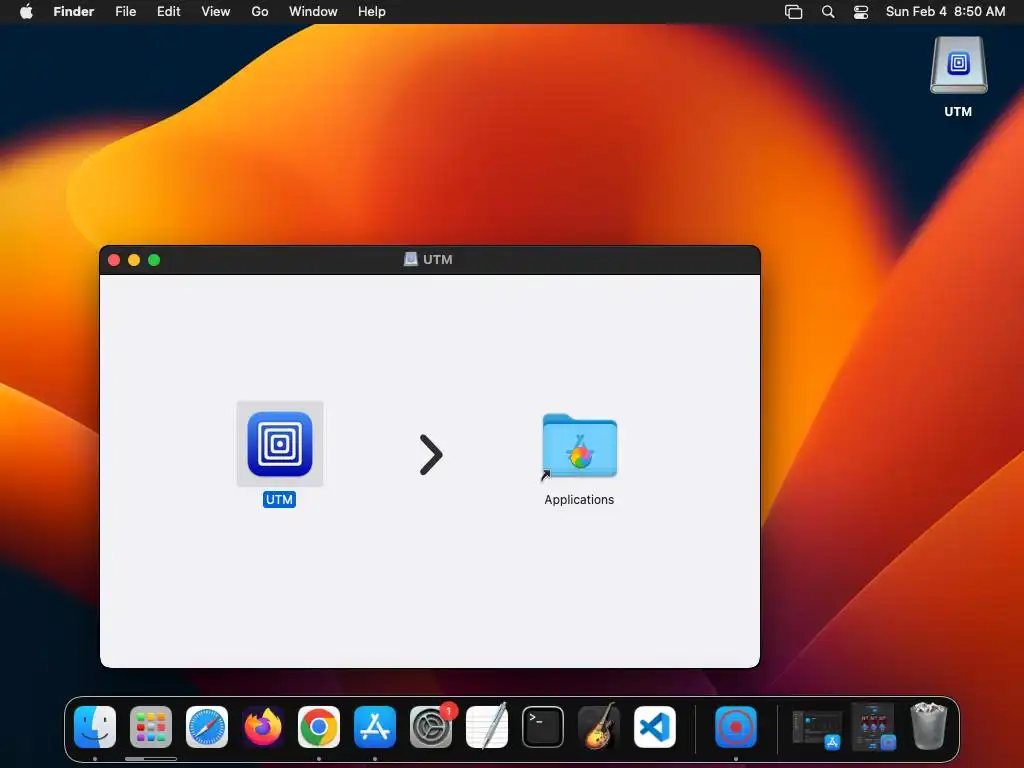Viewport: 1024px width, 768px height.
Task: Open Control Center in menu bar
Action: (x=861, y=12)
